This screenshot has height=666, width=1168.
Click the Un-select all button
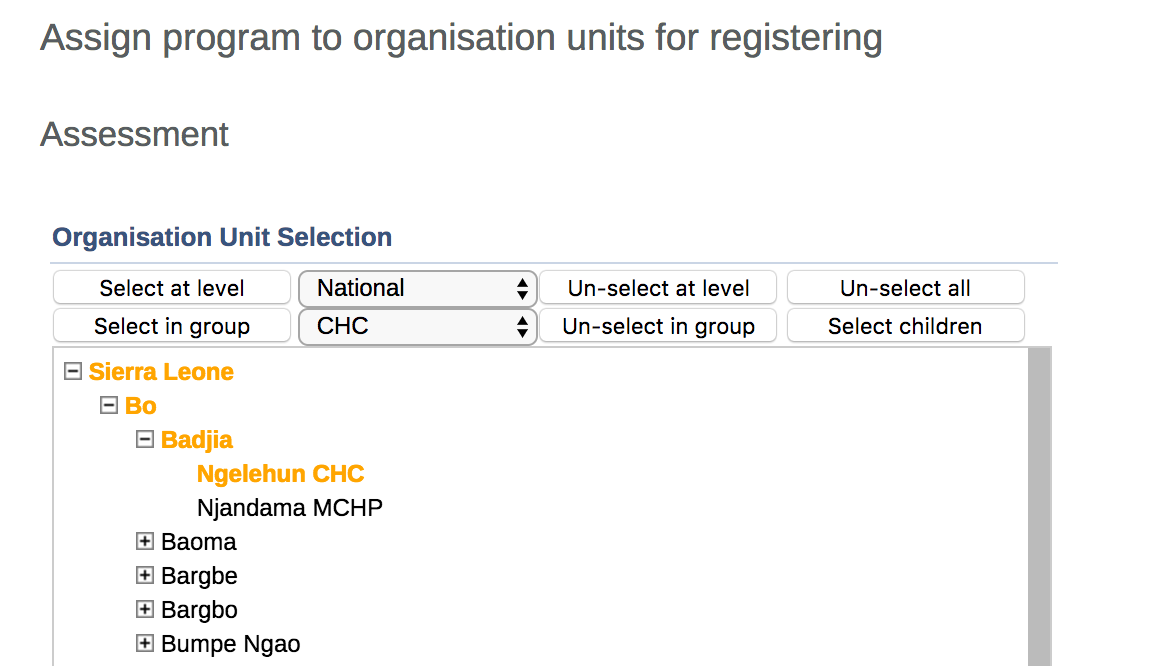(x=905, y=288)
